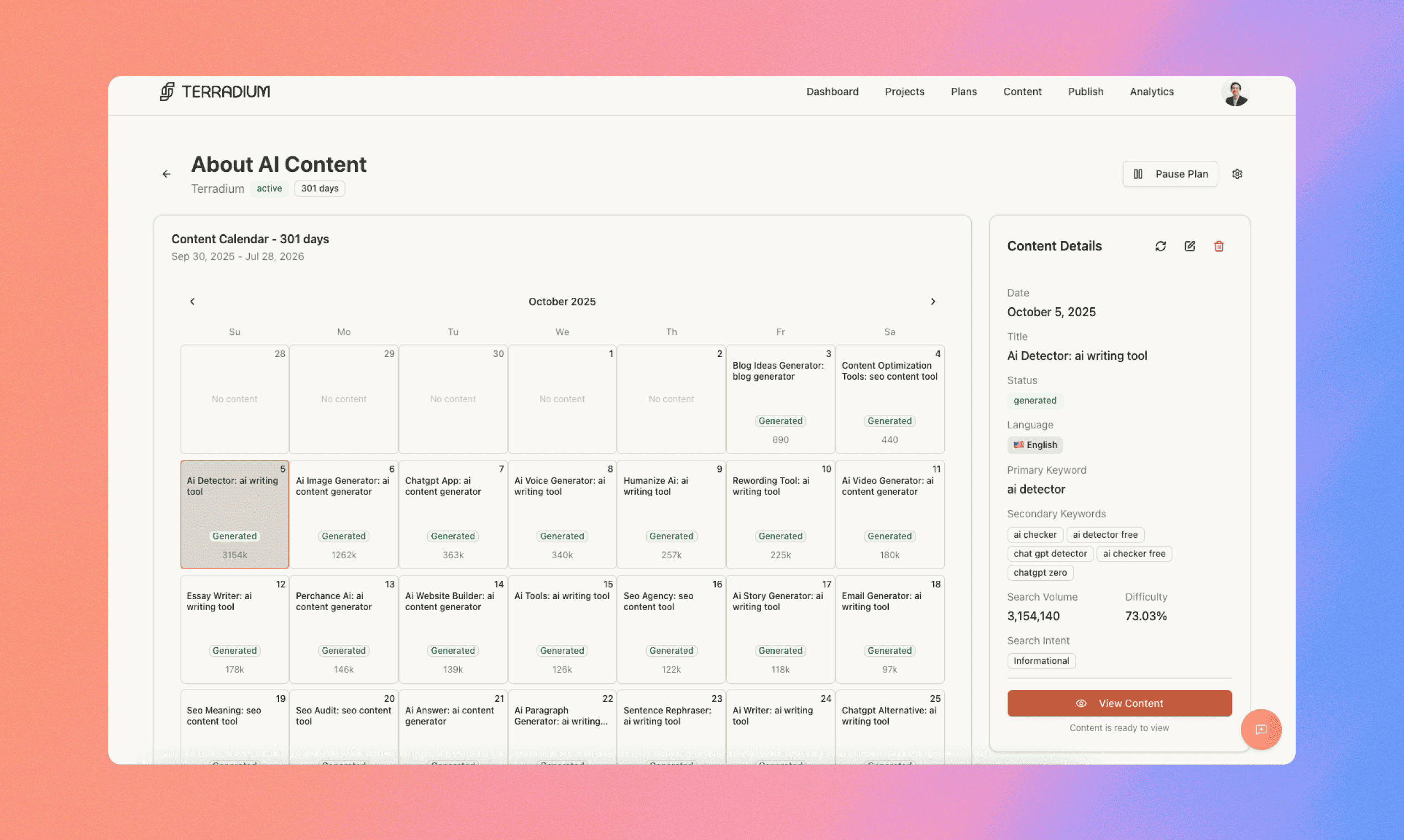Open the English language selector
This screenshot has width=1404, height=840.
click(1035, 445)
